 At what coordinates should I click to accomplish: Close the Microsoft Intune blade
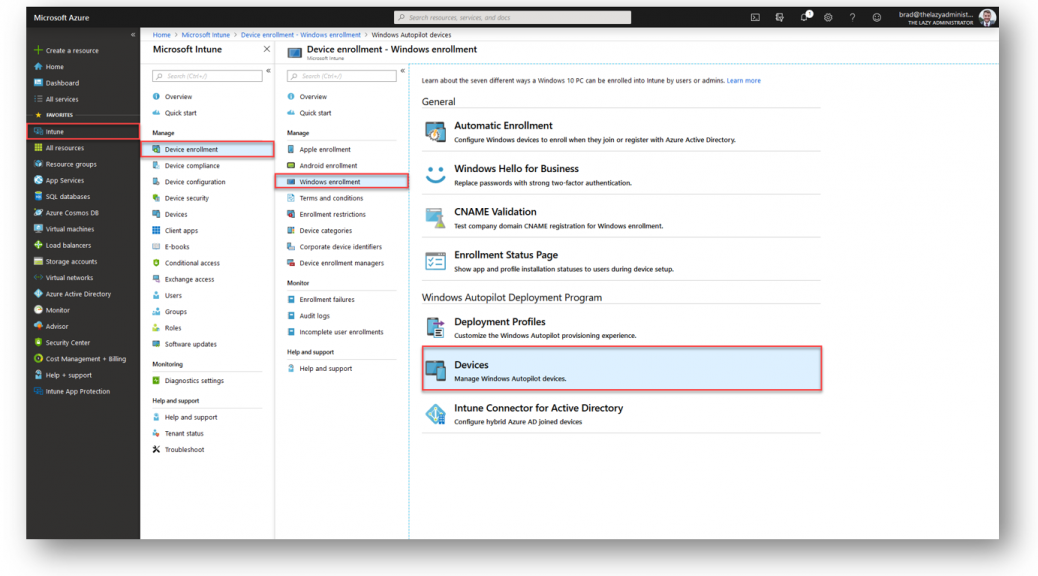point(267,49)
